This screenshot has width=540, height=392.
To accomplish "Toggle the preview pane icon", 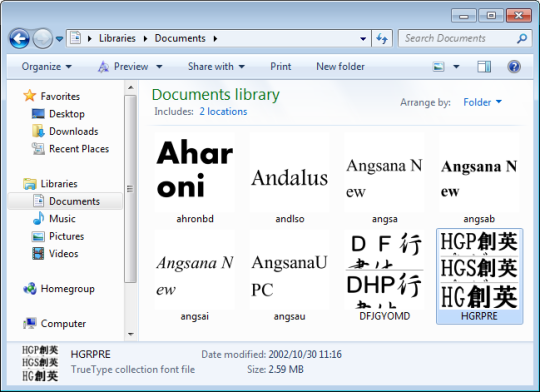I will tap(484, 66).
